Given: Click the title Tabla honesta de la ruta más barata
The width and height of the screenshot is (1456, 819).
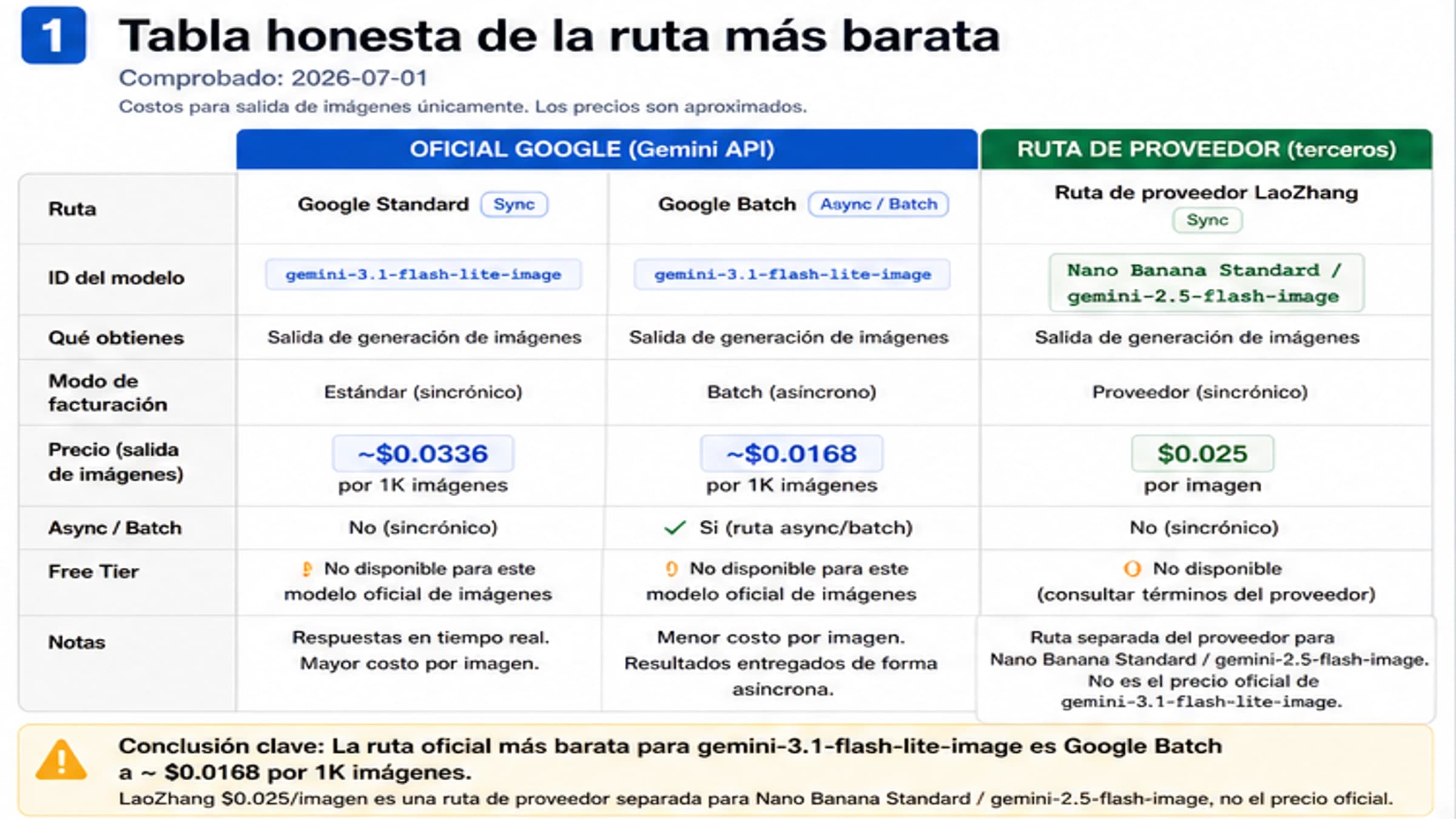Looking at the screenshot, I should (x=559, y=36).
